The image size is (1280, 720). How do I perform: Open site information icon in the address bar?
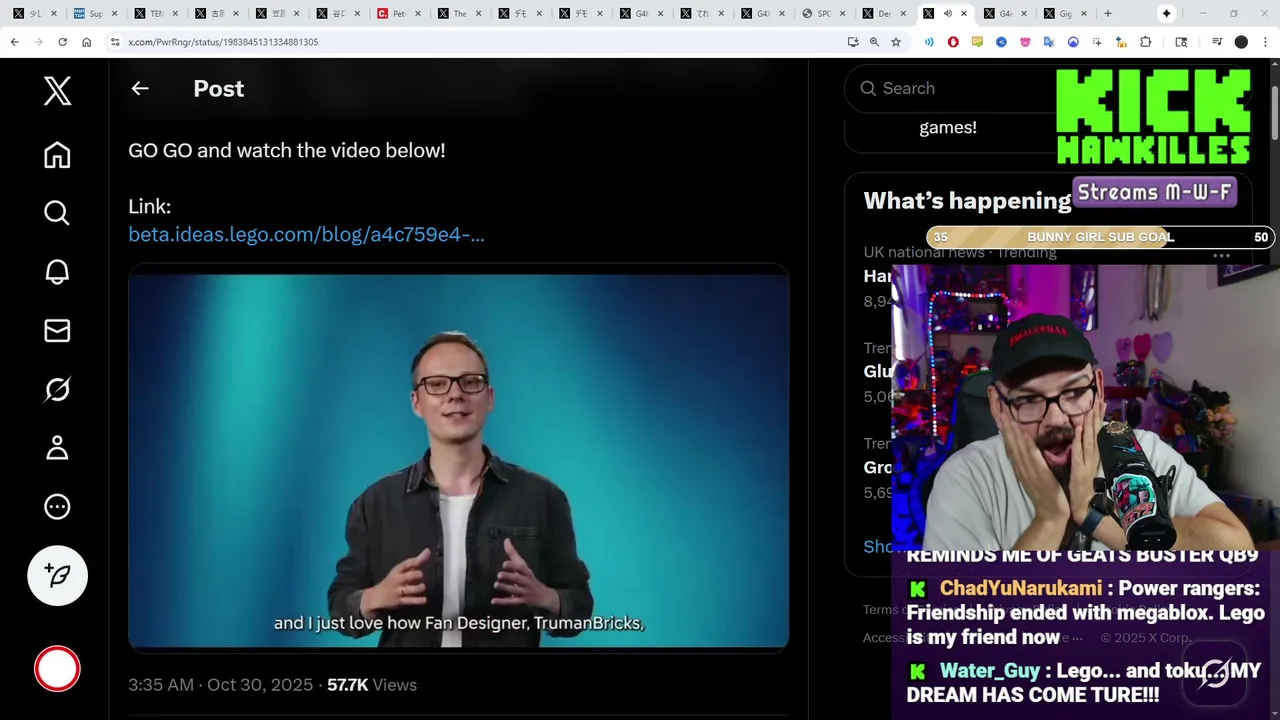point(115,42)
